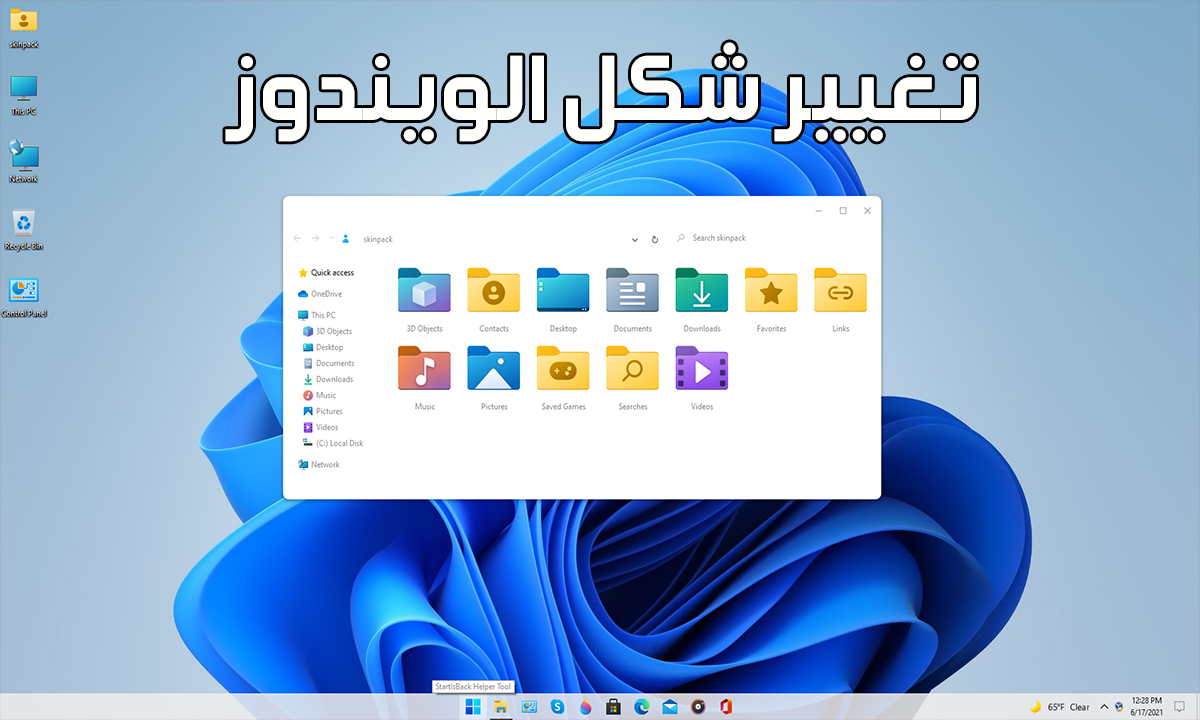Open the Downloads folder icon in the file pane

(701, 291)
